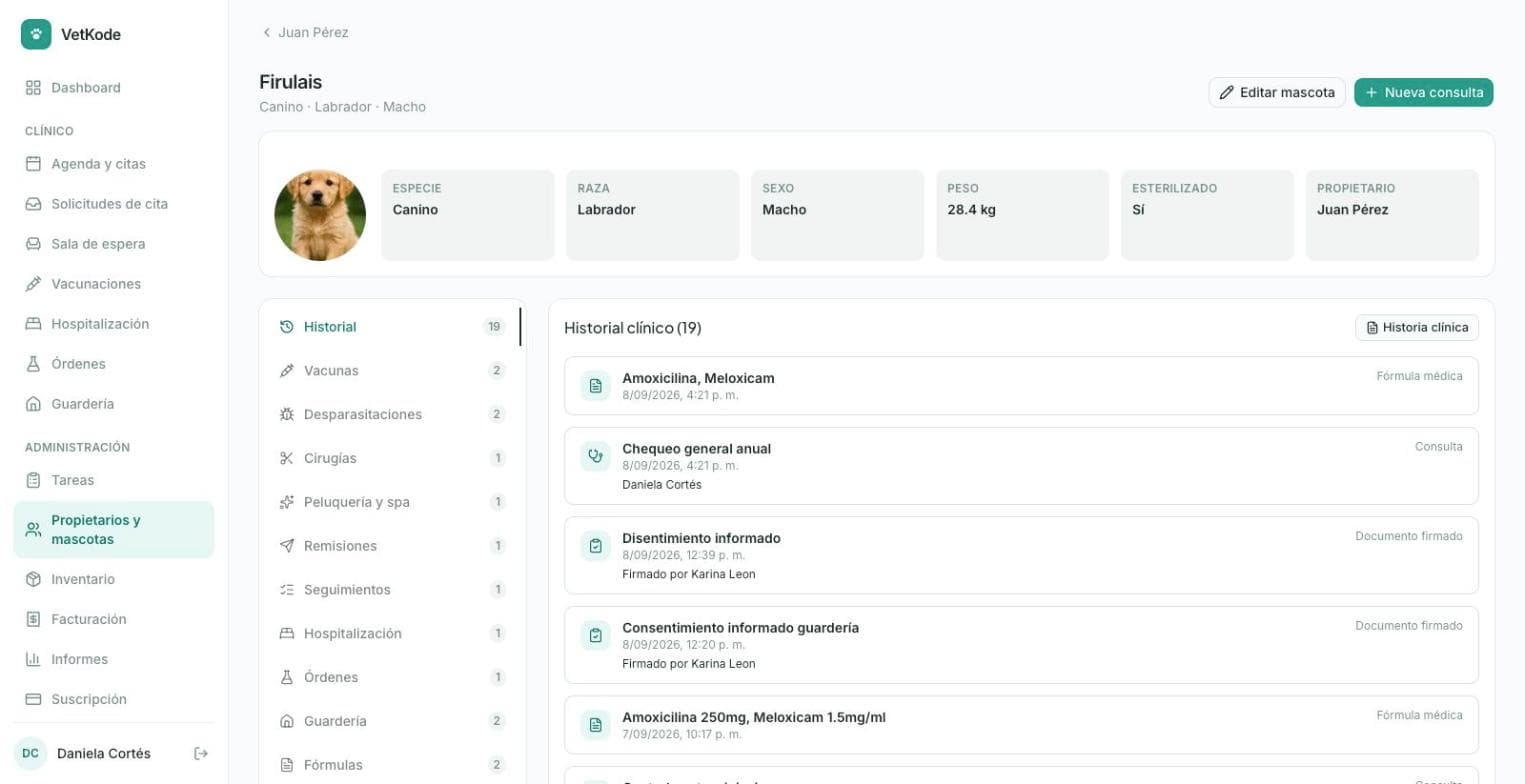Click the calendar icon for Agenda y citas
This screenshot has width=1525, height=784.
point(33,164)
